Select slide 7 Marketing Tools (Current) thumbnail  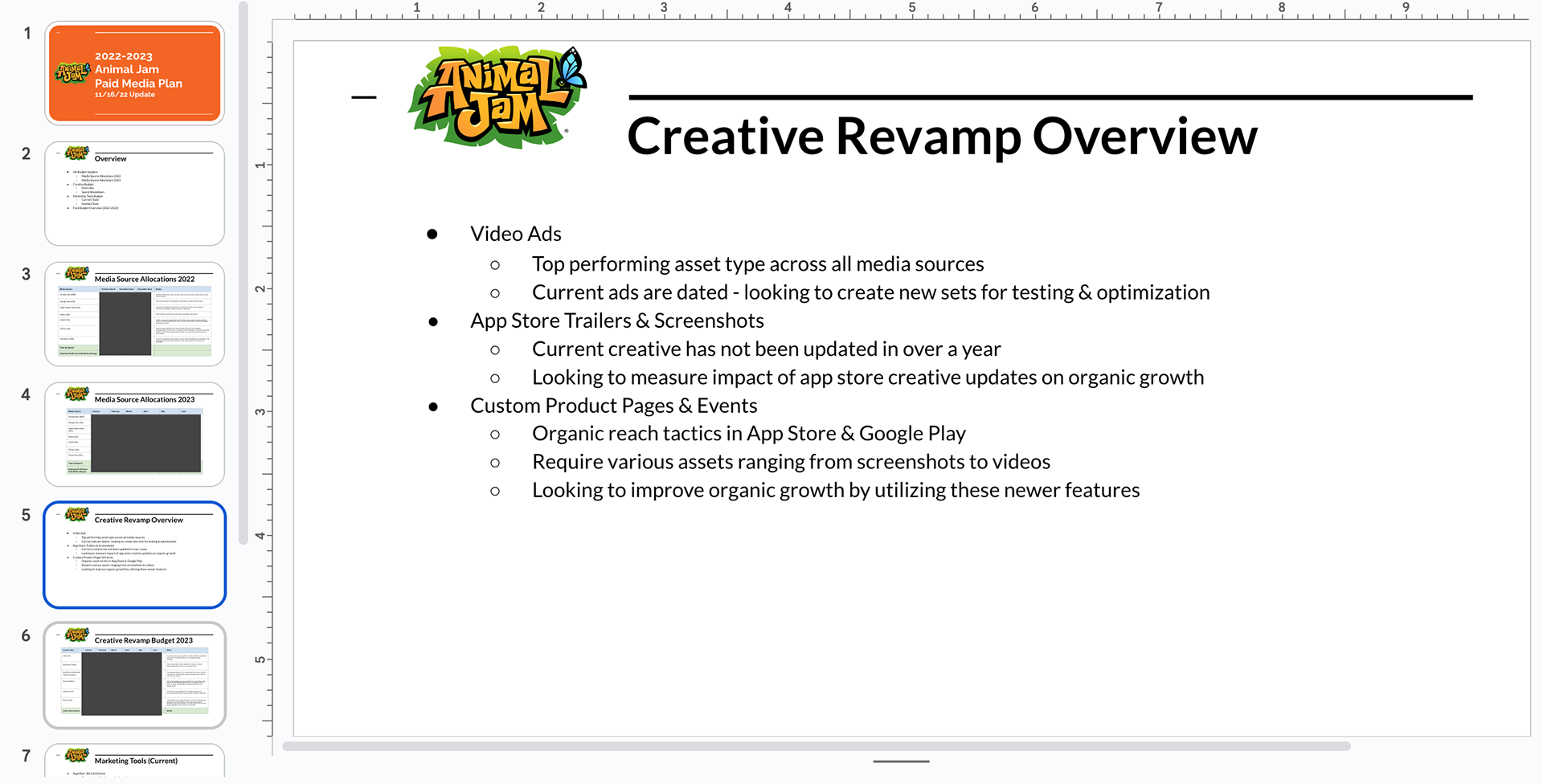[134, 760]
